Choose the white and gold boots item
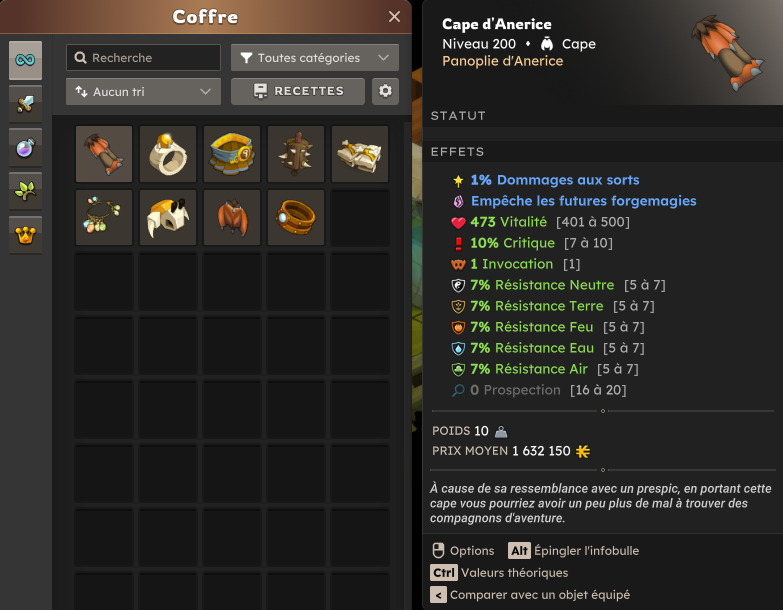This screenshot has height=610, width=783. click(360, 154)
